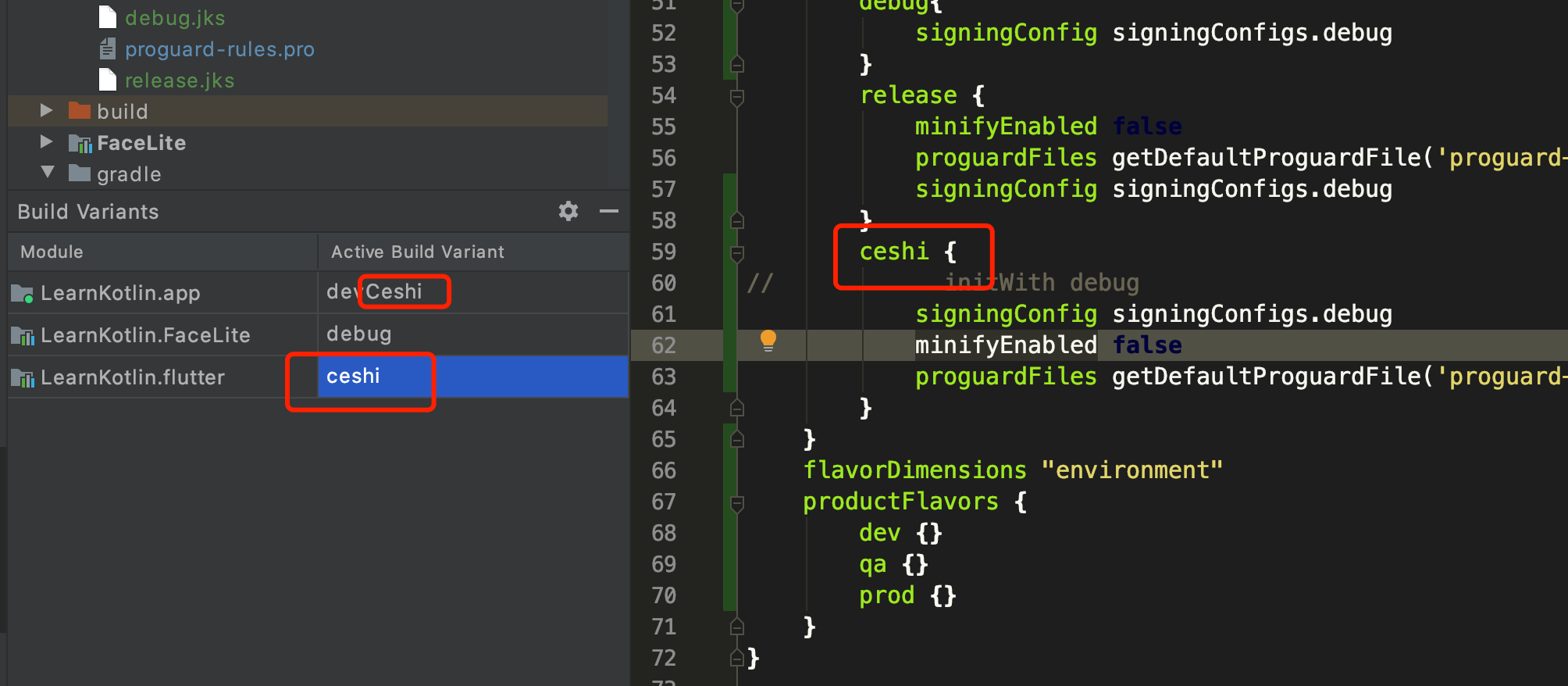This screenshot has width=1568, height=686.
Task: Select proguard-rules.pro in project tree
Action: coord(219,49)
